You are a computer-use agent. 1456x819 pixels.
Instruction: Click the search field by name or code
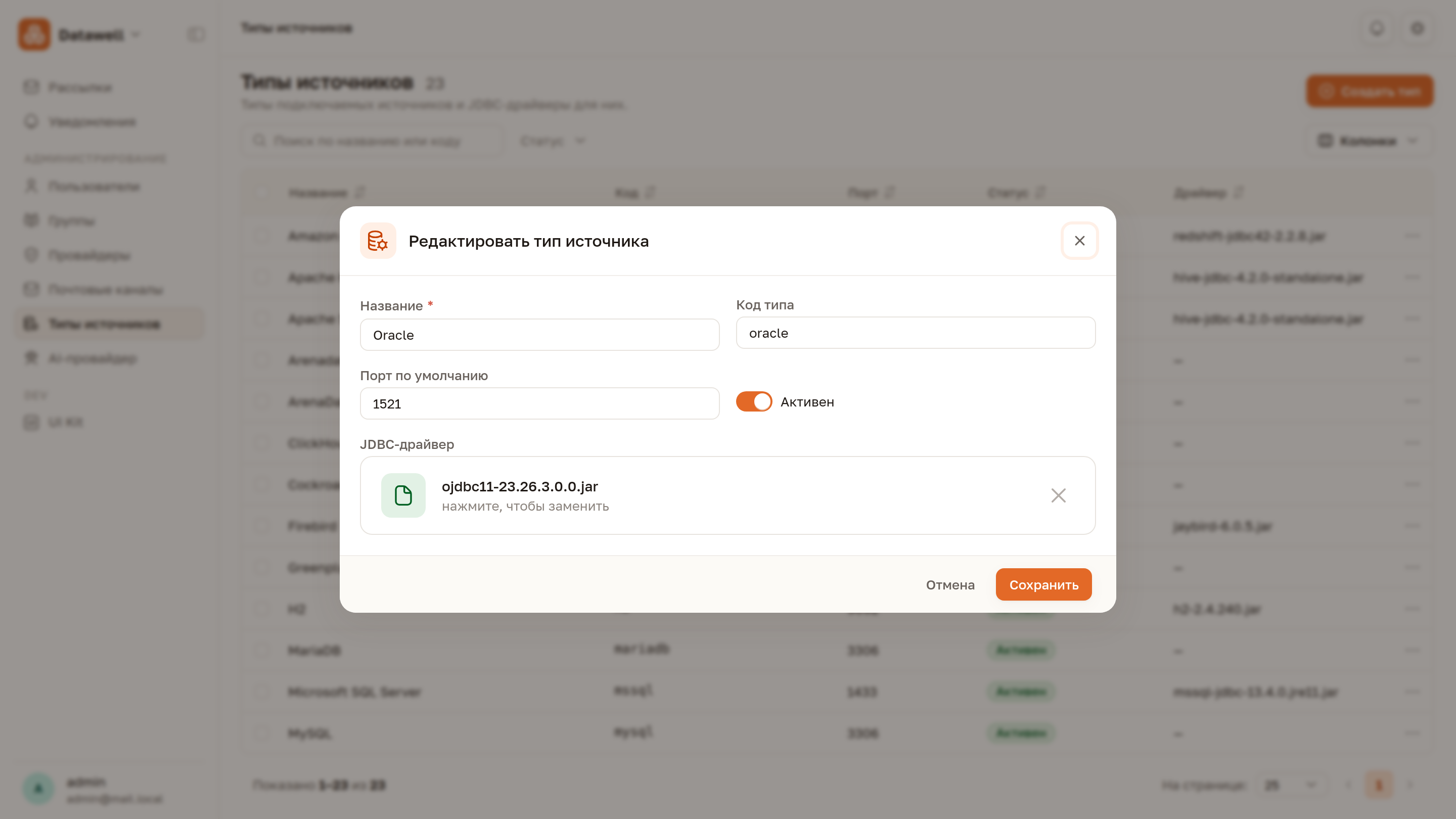(372, 141)
